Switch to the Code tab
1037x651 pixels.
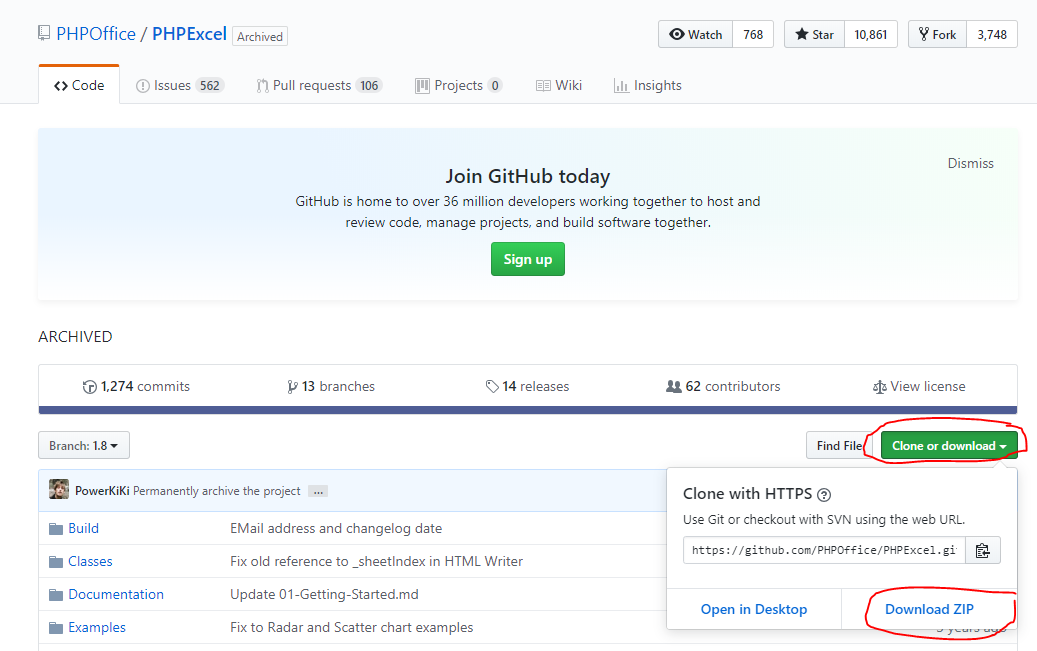pyautogui.click(x=79, y=85)
